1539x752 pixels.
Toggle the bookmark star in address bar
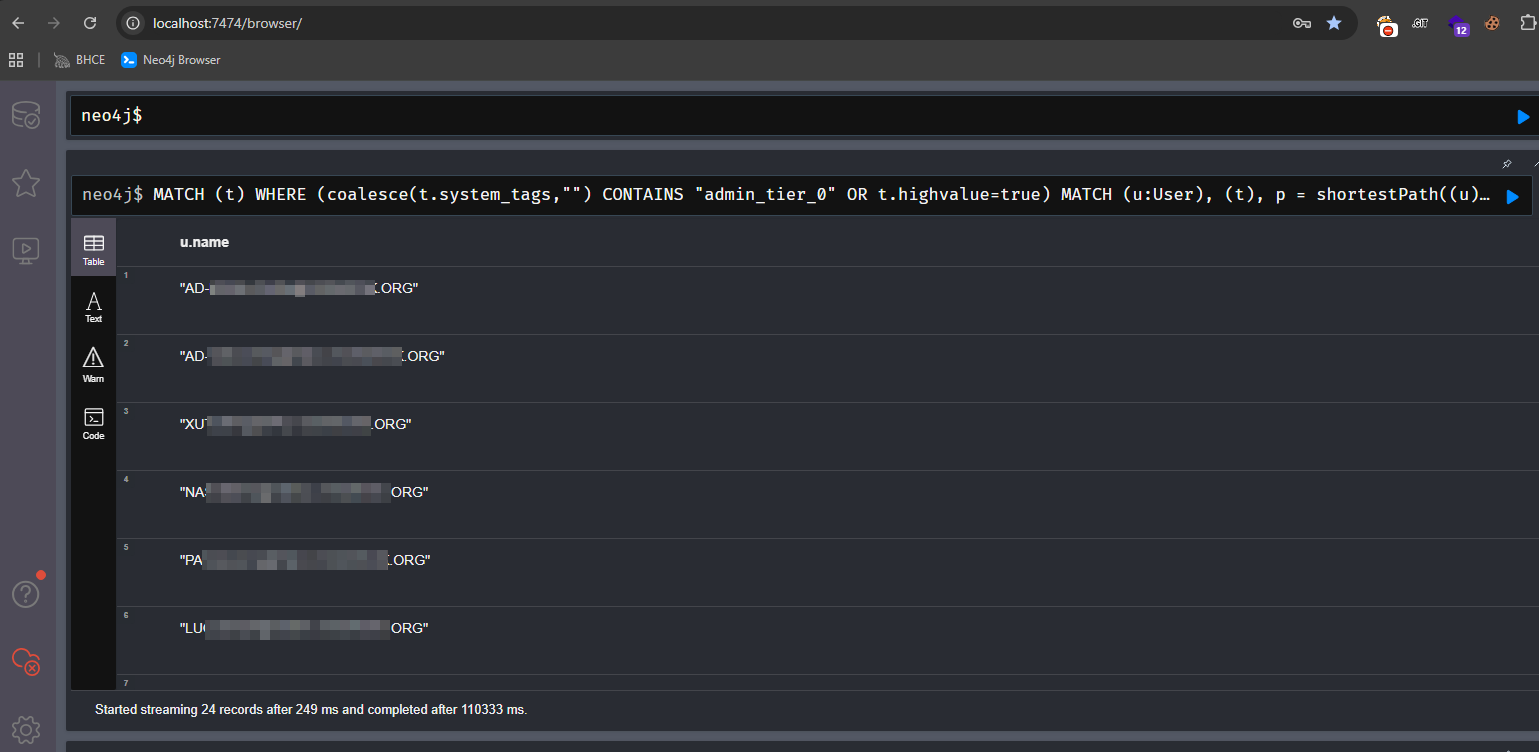click(1333, 23)
